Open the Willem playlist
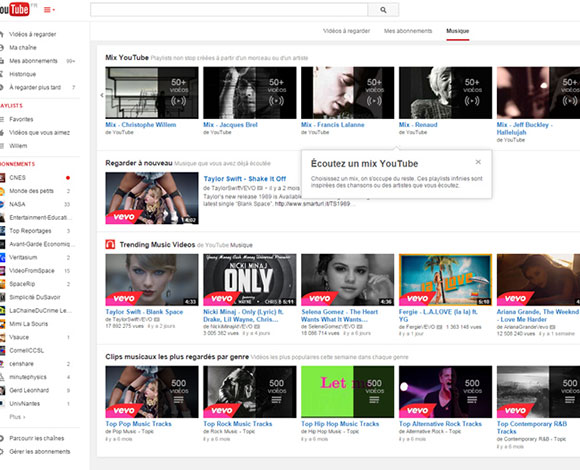Viewport: 580px width, 470px height. click(x=18, y=146)
